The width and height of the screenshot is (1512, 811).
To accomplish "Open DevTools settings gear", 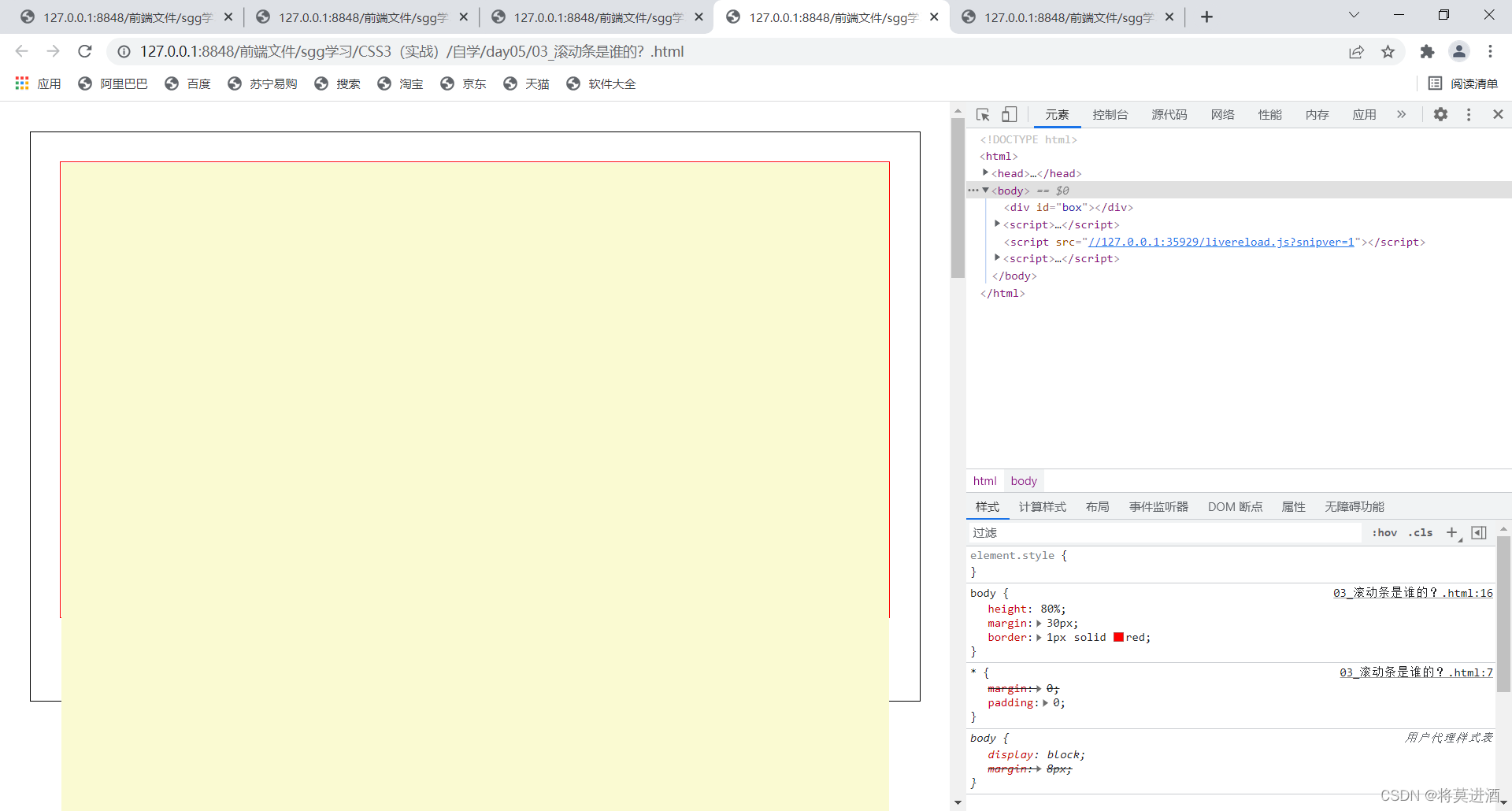I will (1440, 115).
